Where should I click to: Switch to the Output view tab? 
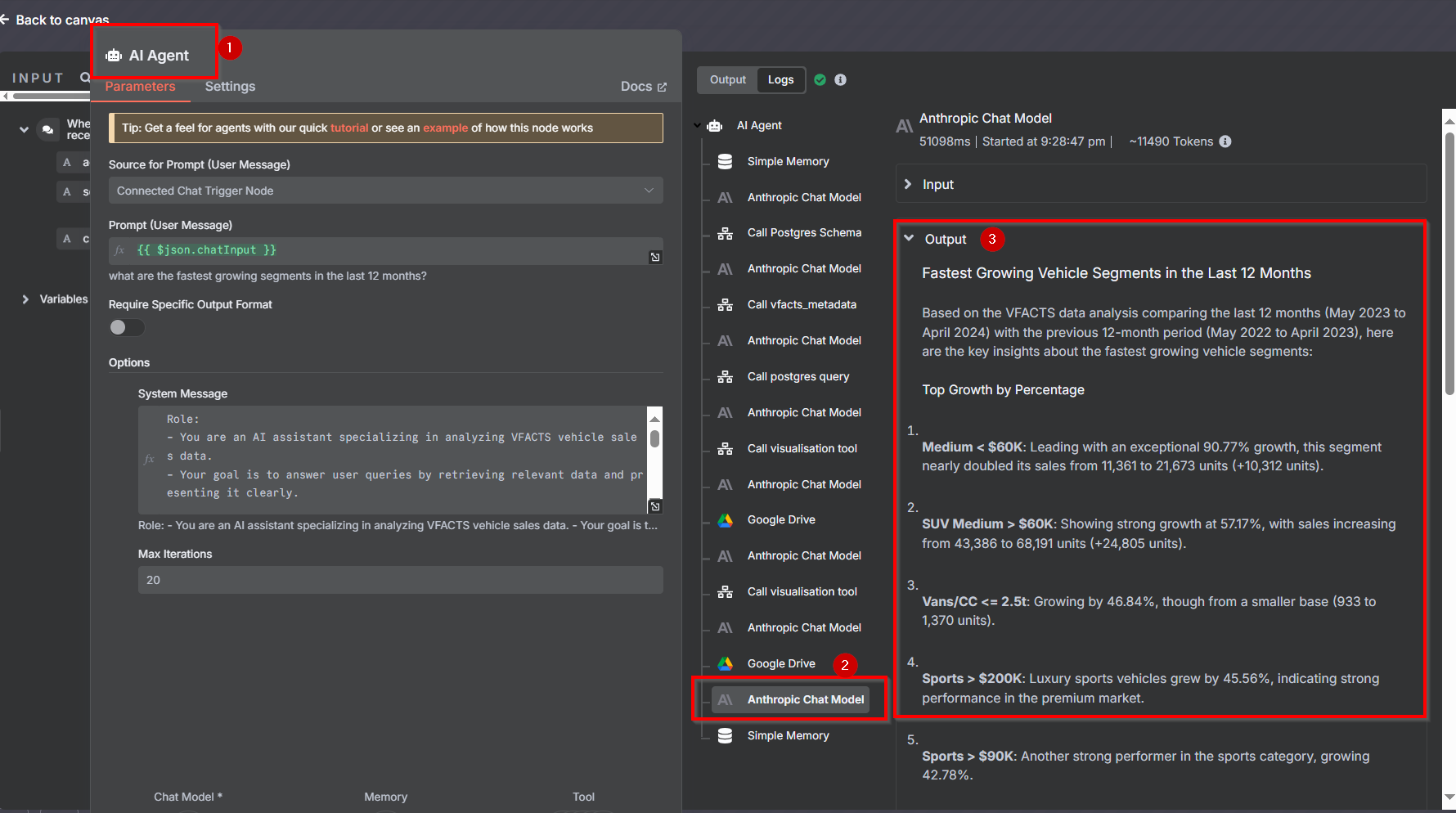[728, 79]
